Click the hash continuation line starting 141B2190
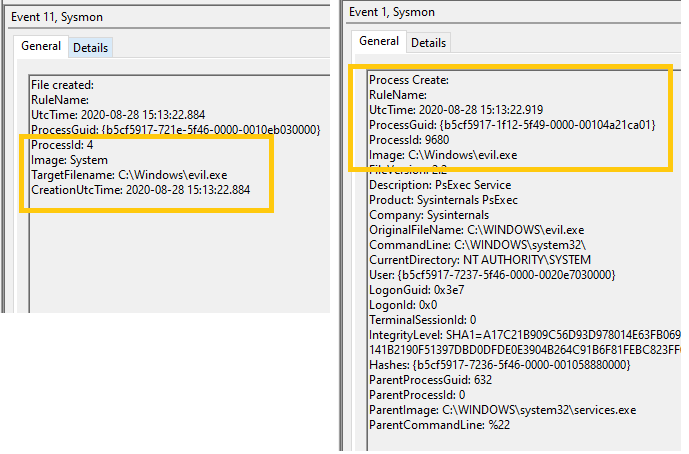 pyautogui.click(x=525, y=350)
